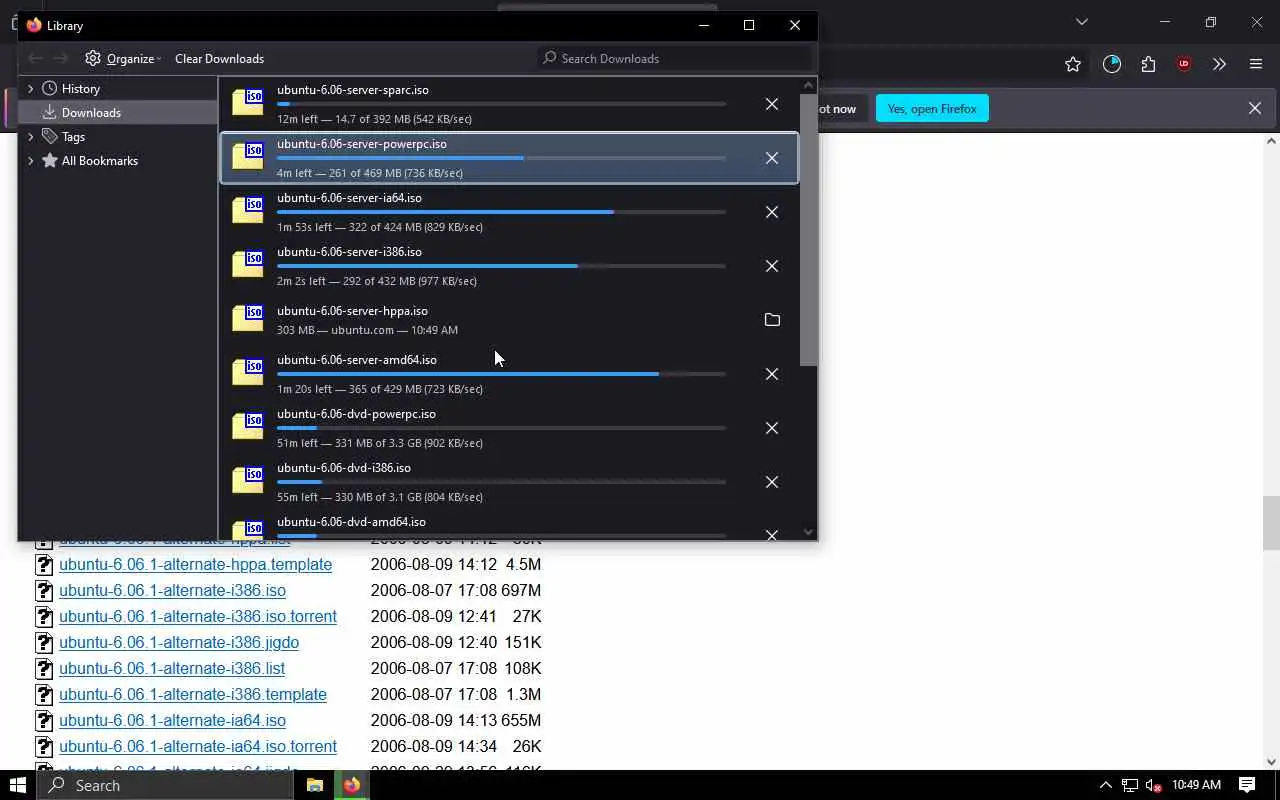1280x800 pixels.
Task: Cancel the ubuntu-6.06-server-i386.iso download
Action: click(x=772, y=266)
